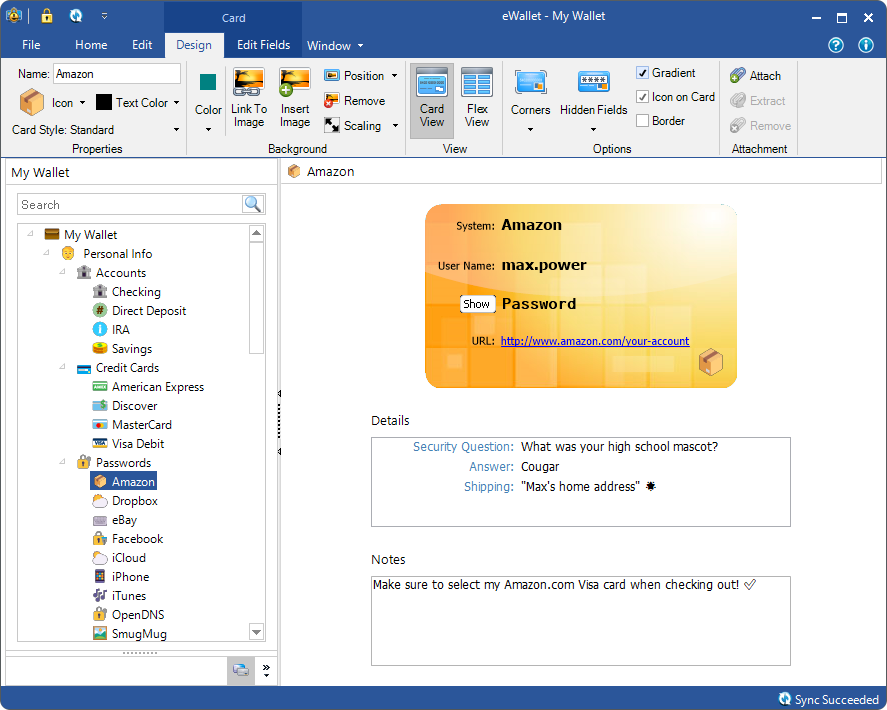The width and height of the screenshot is (887, 710).
Task: Click in the Notes text area
Action: click(580, 621)
